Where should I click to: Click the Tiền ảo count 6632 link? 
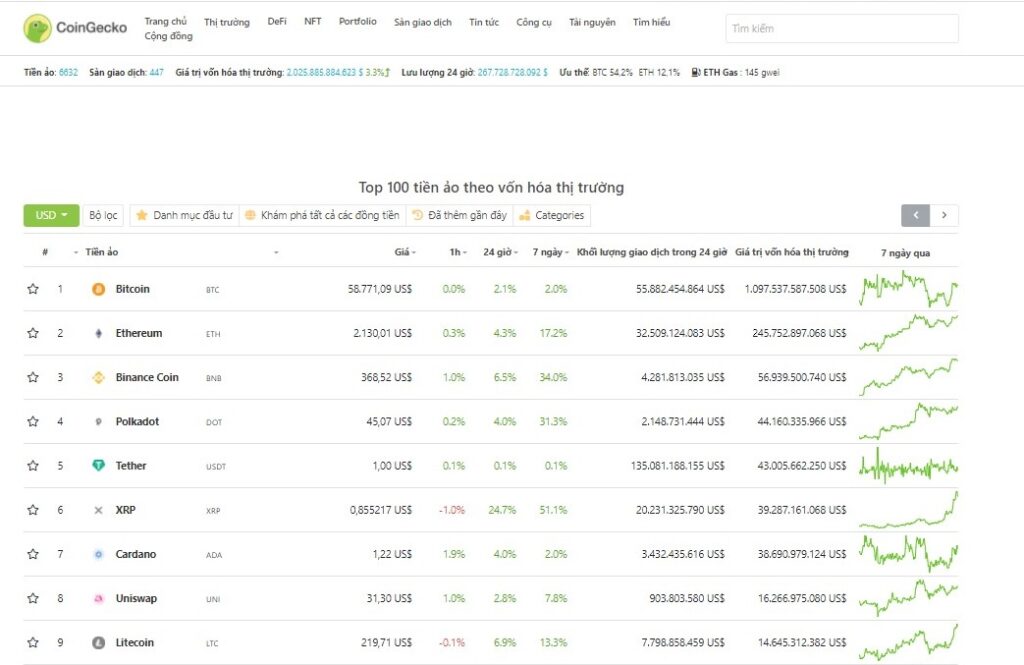tap(68, 73)
